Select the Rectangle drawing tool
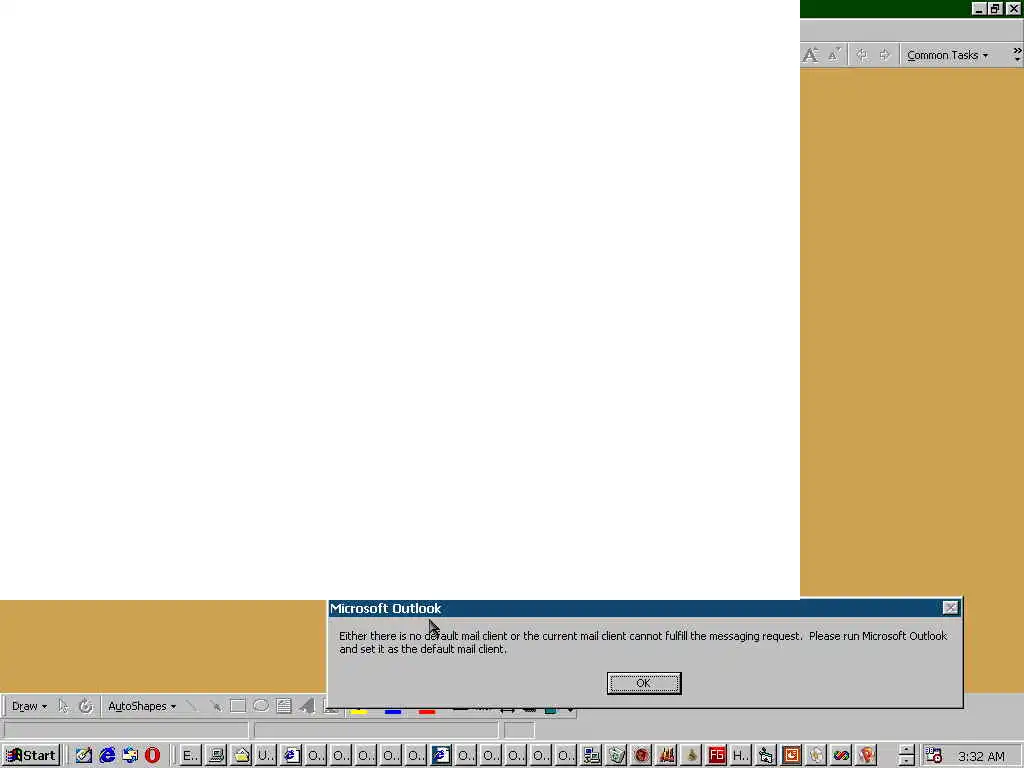Image resolution: width=1024 pixels, height=768 pixels. pyautogui.click(x=238, y=706)
